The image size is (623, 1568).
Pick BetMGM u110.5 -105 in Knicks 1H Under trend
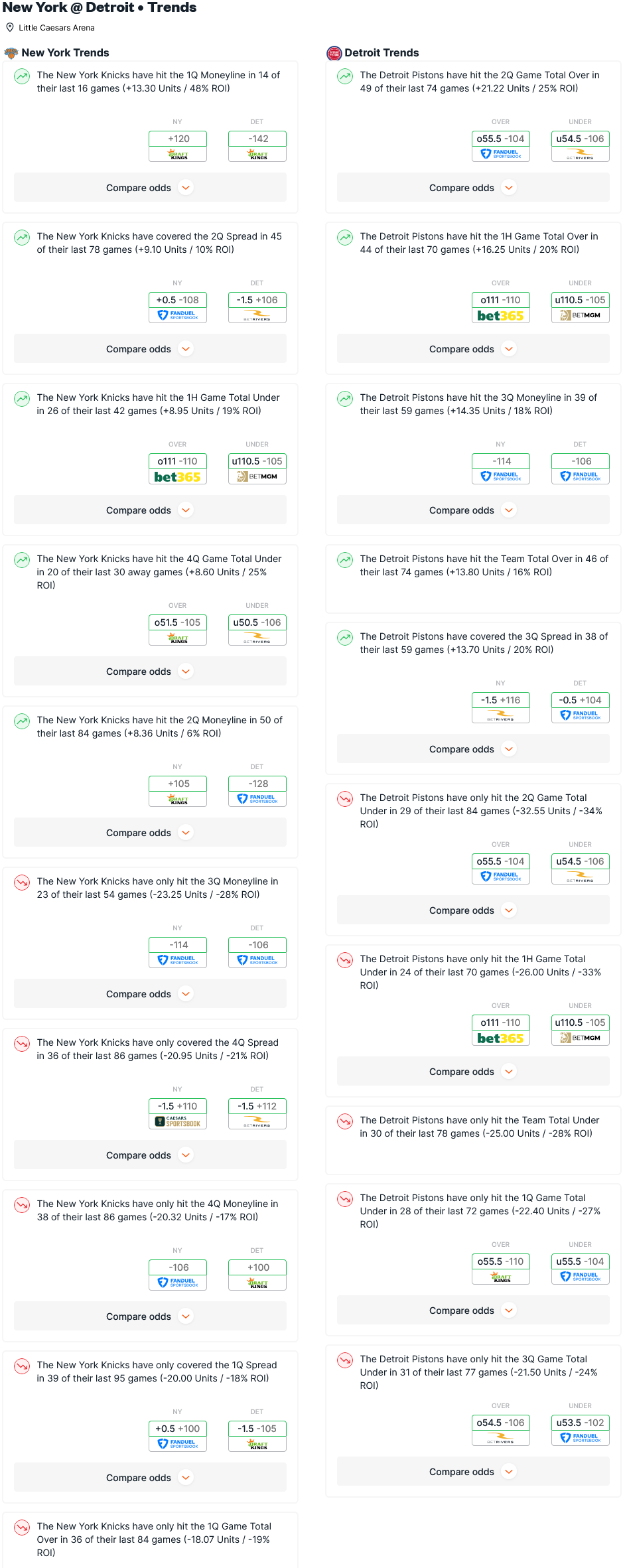point(257,468)
